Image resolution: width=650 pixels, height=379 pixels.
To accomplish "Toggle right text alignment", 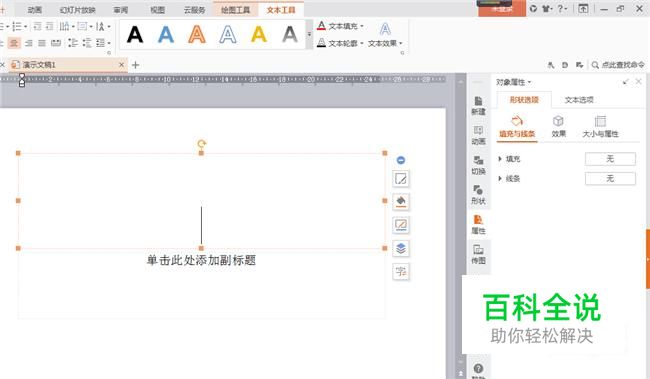I will 29,43.
